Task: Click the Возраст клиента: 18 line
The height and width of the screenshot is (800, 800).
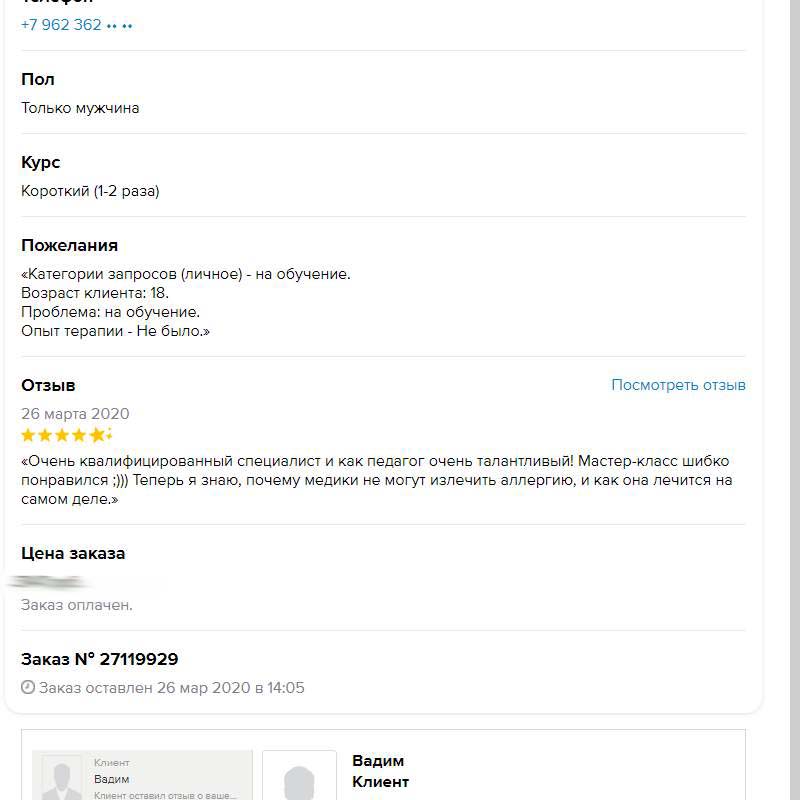Action: [95, 293]
